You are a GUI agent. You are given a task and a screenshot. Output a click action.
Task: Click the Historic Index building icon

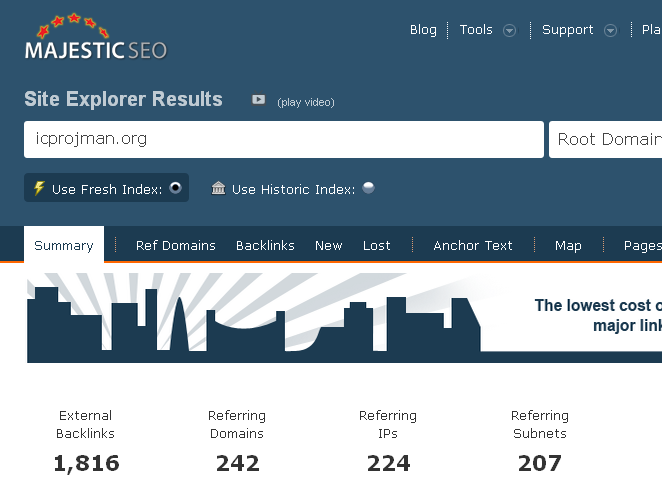point(218,188)
